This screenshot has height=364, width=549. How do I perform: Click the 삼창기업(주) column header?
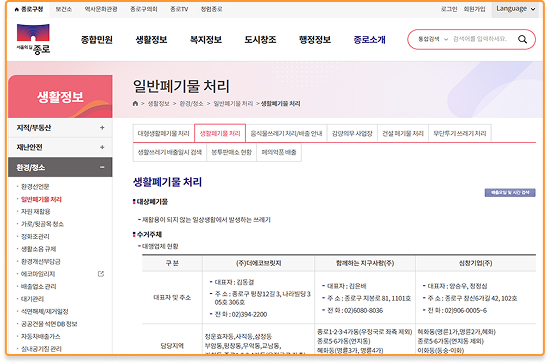click(475, 263)
